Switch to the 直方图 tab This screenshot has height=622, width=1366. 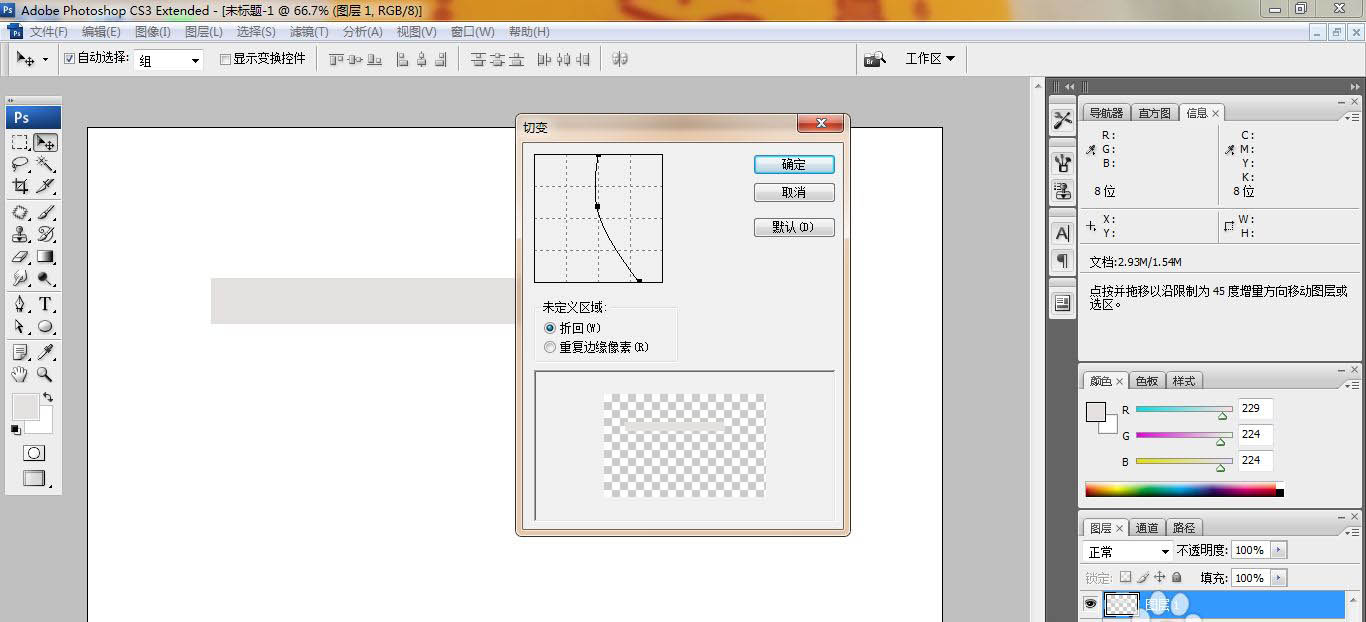(x=1154, y=113)
